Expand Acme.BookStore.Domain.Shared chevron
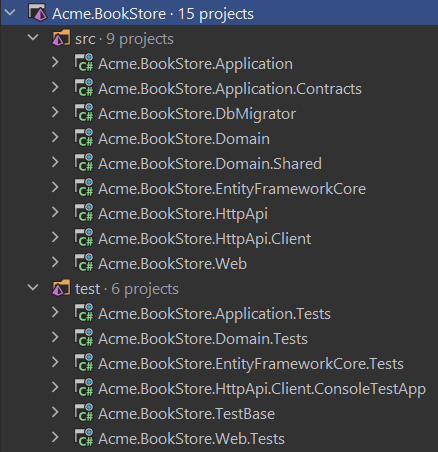Image resolution: width=438 pixels, height=452 pixels. pyautogui.click(x=55, y=163)
